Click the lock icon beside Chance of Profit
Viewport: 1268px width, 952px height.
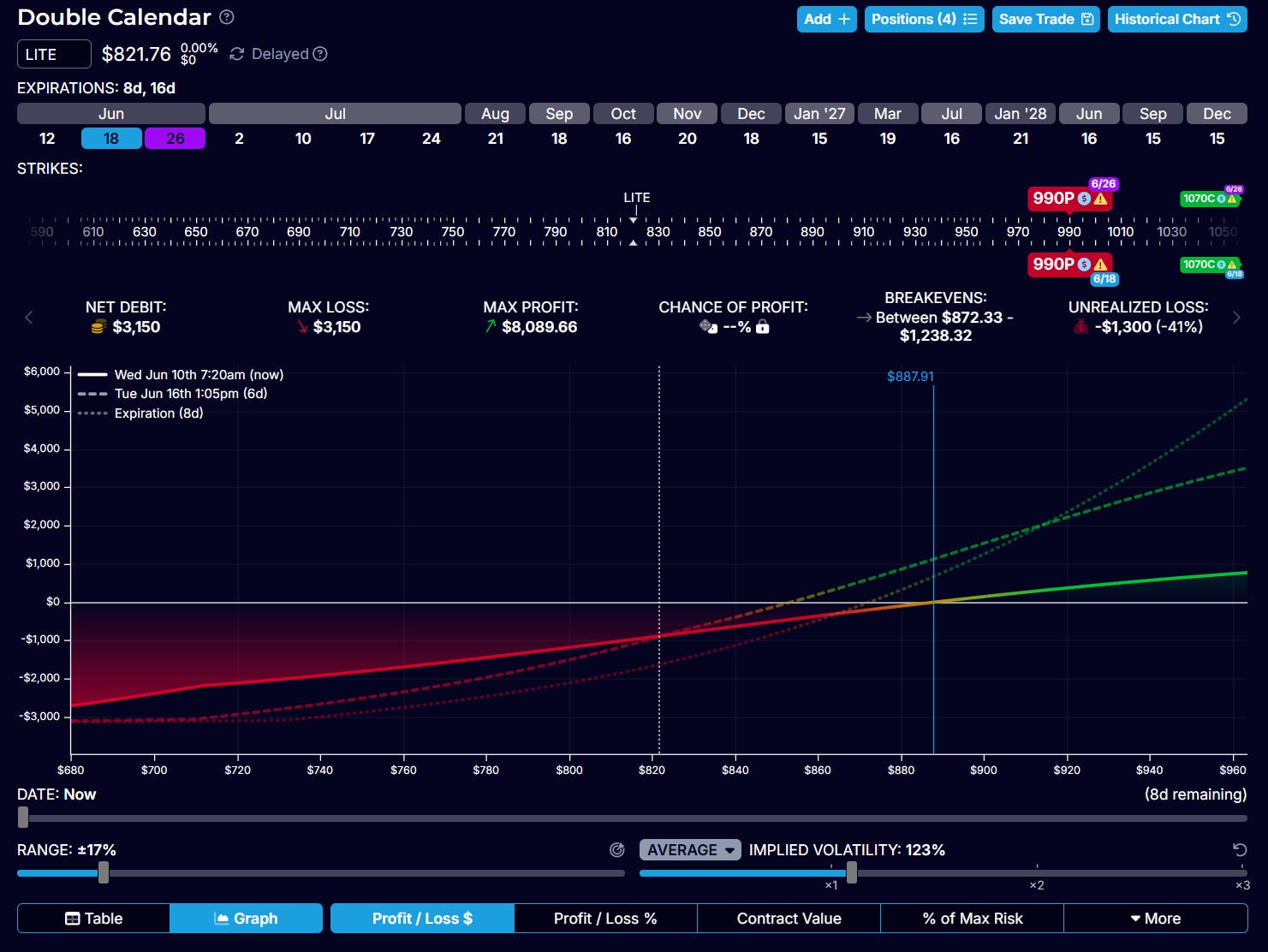click(x=763, y=326)
